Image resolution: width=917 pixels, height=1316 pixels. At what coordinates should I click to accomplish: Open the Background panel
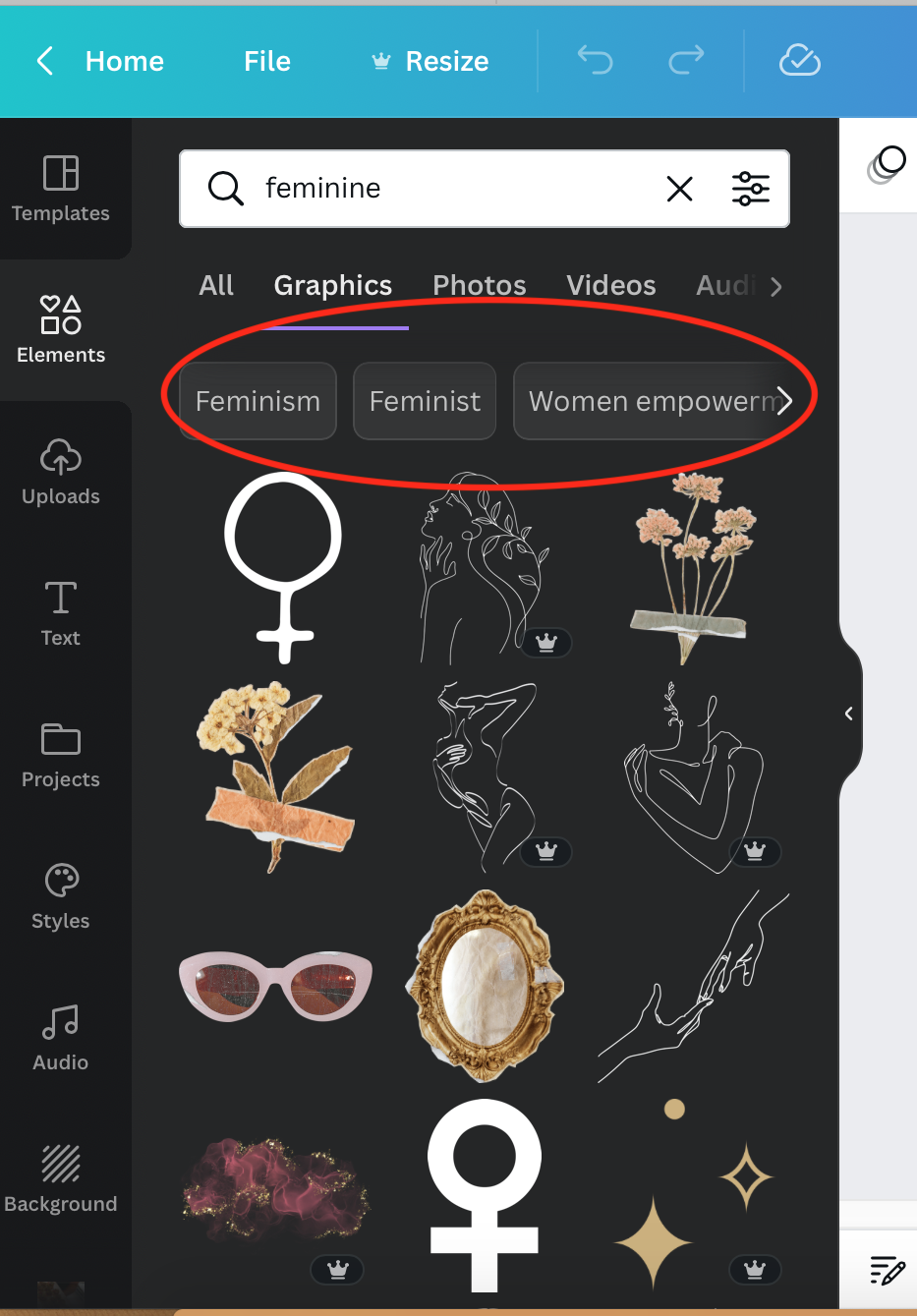pos(61,1179)
